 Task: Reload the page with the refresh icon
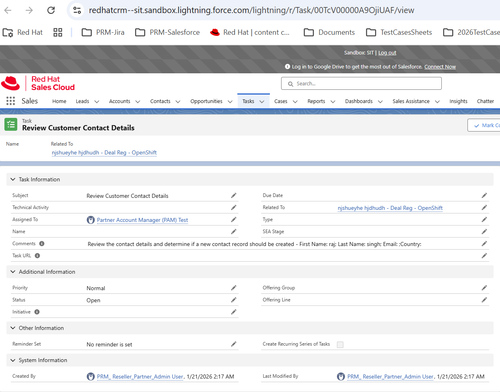[51, 10]
